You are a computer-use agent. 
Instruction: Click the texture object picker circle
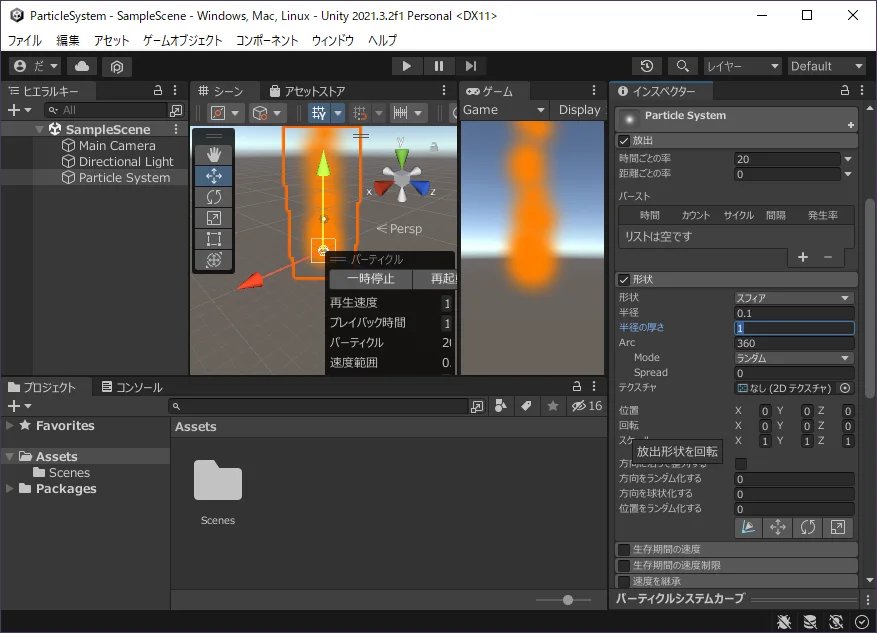845,388
